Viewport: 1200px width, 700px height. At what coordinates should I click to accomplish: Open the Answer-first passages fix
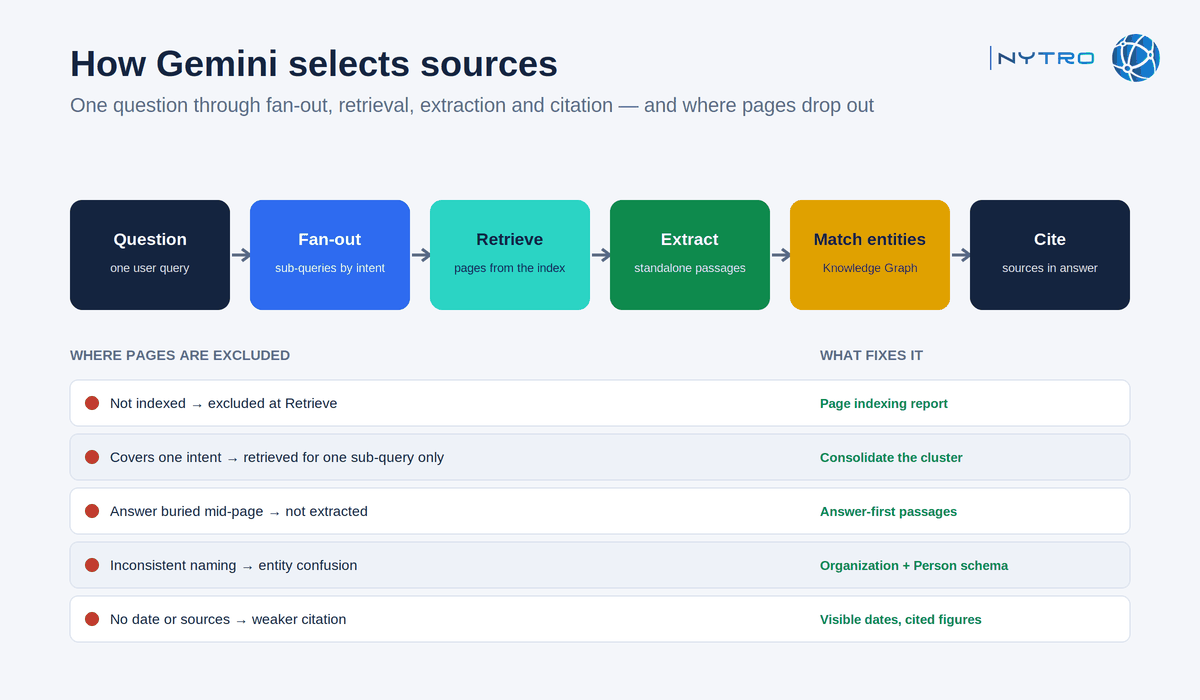pos(888,511)
